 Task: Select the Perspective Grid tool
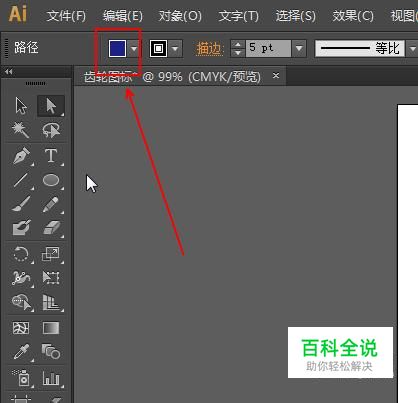pyautogui.click(x=51, y=302)
